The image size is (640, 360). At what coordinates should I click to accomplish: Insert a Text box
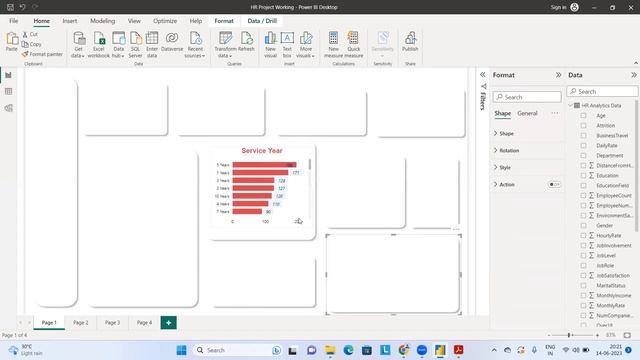tap(287, 44)
